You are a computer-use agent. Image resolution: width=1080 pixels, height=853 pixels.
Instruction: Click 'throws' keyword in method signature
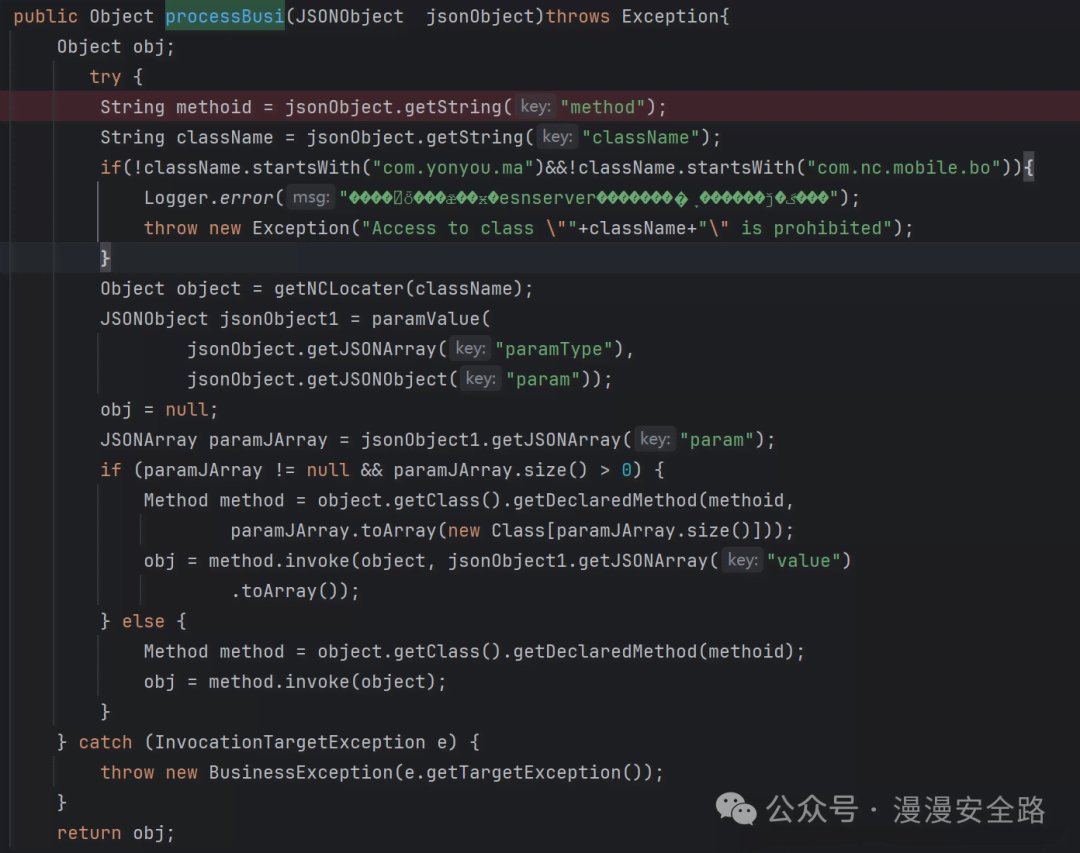[577, 17]
